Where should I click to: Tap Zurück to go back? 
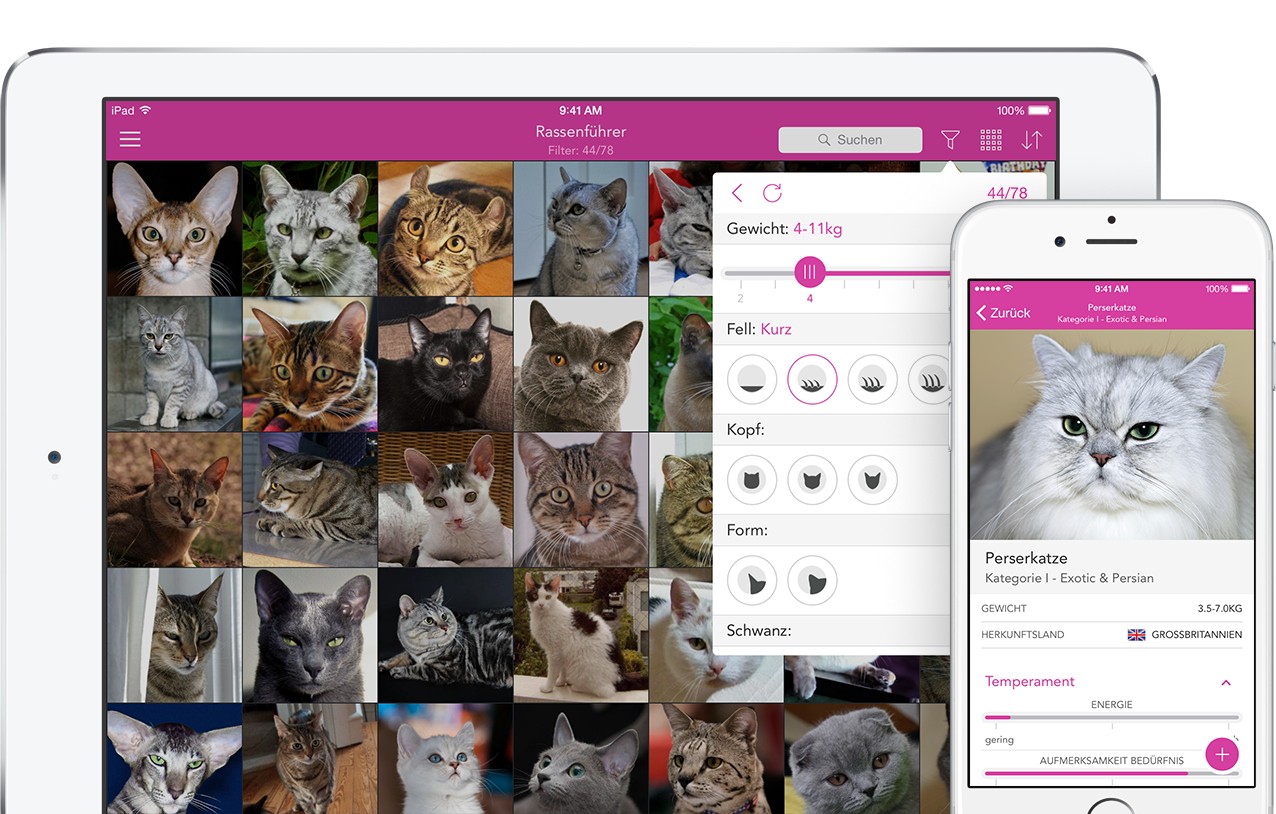pyautogui.click(x=1004, y=313)
